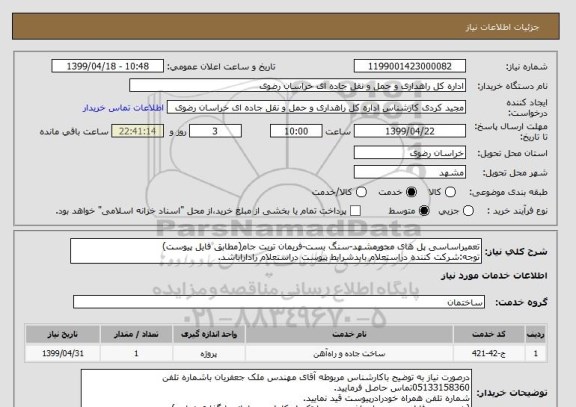Click the buyer explanations text box
Viewport: 576px width, 407px height.
point(276,388)
